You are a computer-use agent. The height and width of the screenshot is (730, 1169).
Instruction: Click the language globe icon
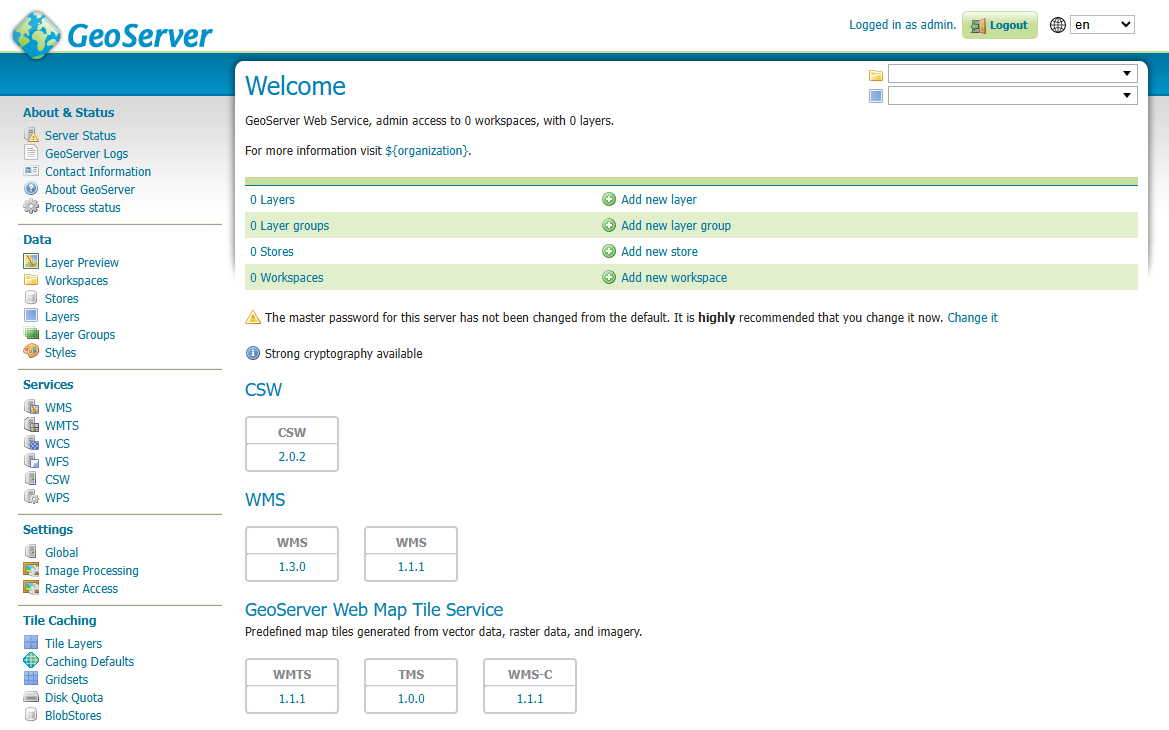point(1057,25)
